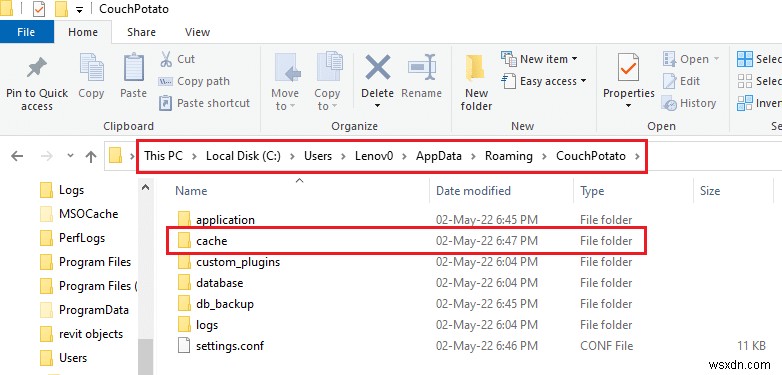Select PerfLogs in the navigation pane
Viewport: 782px width, 375px height.
(x=82, y=238)
